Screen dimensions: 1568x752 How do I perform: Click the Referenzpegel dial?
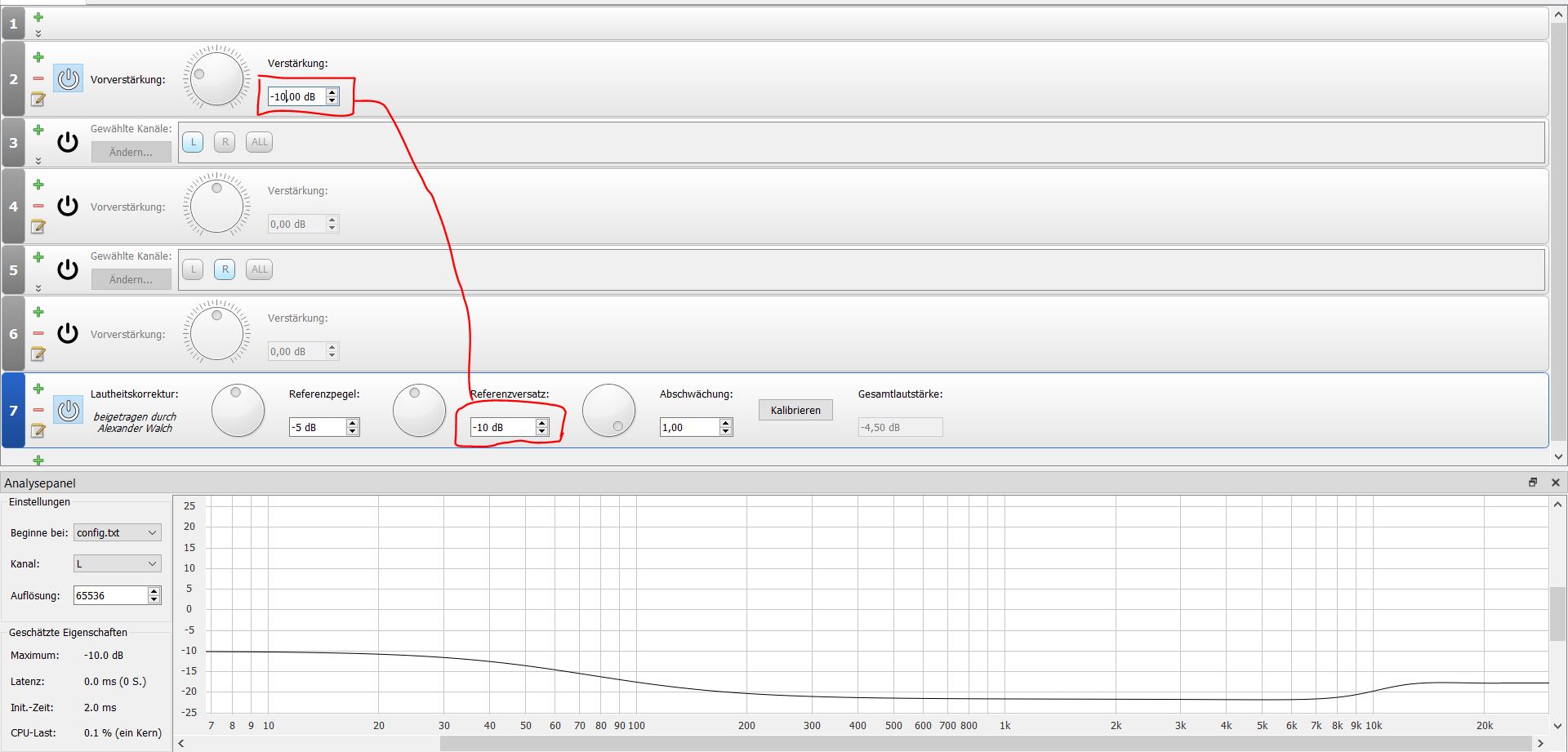(238, 410)
